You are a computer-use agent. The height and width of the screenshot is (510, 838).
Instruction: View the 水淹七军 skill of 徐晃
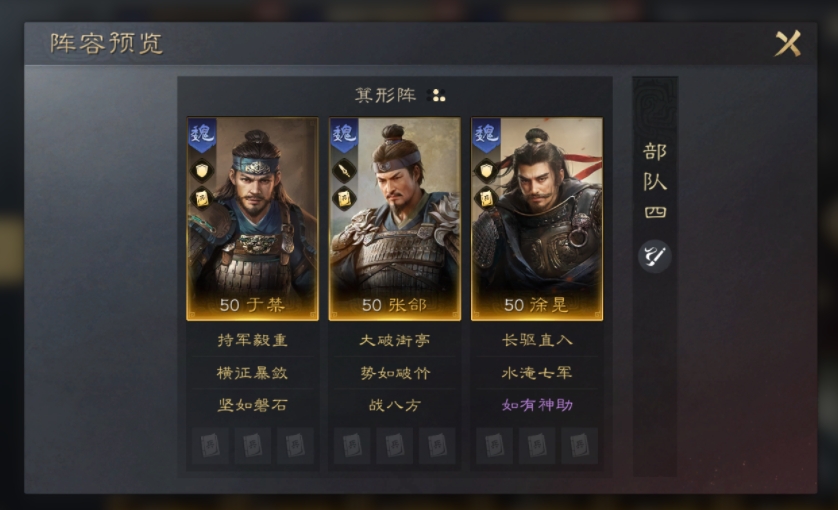pyautogui.click(x=537, y=373)
